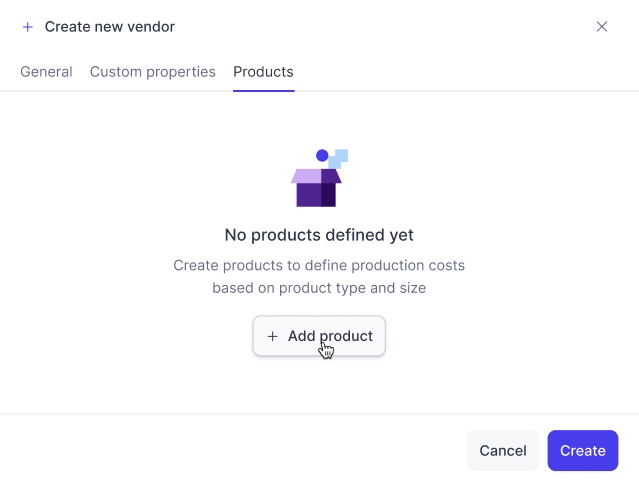Click the light blue squares above the box
Screen dimensions: 639x482
(x=338, y=158)
